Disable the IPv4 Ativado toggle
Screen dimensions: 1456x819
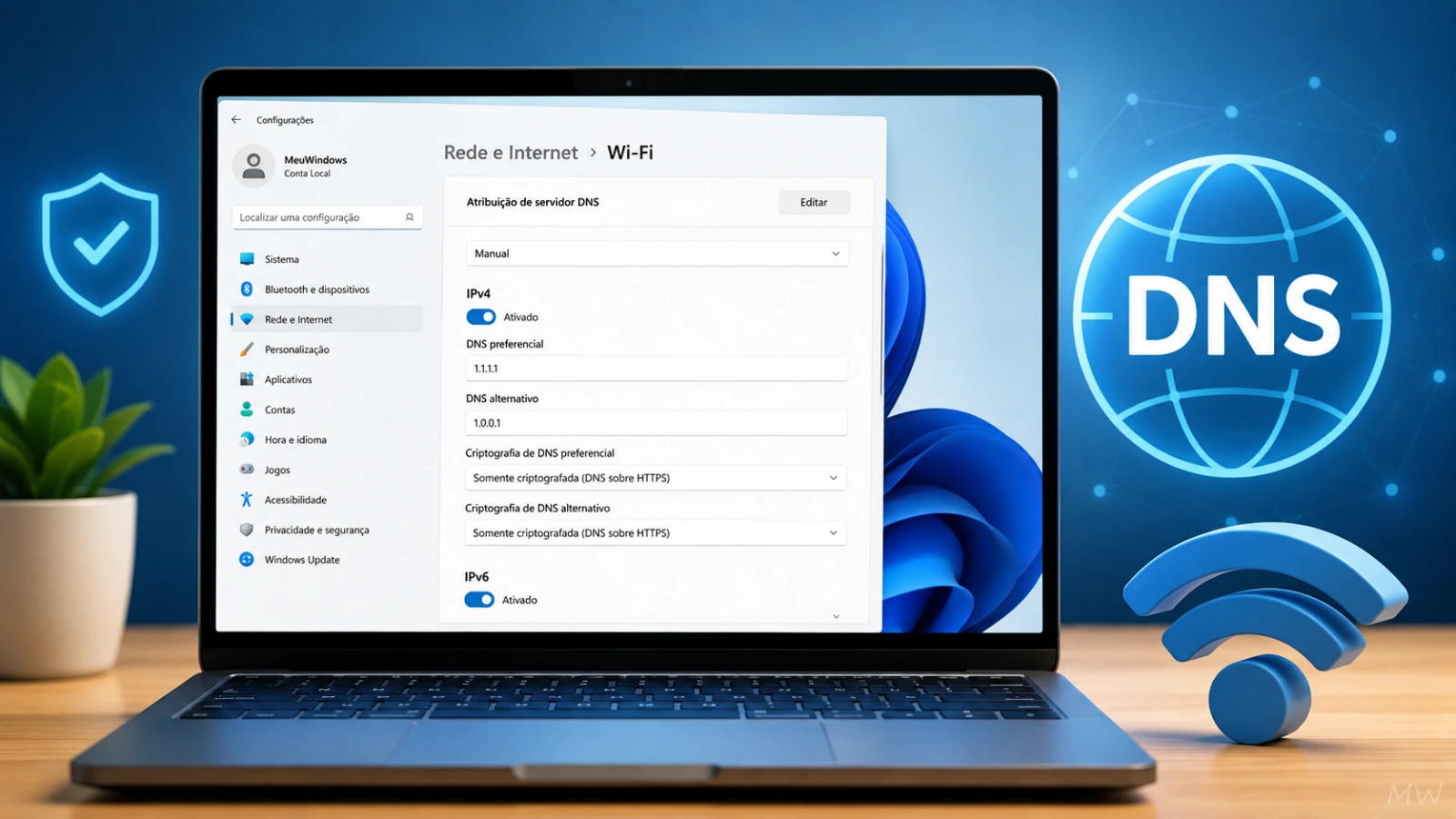(x=481, y=317)
